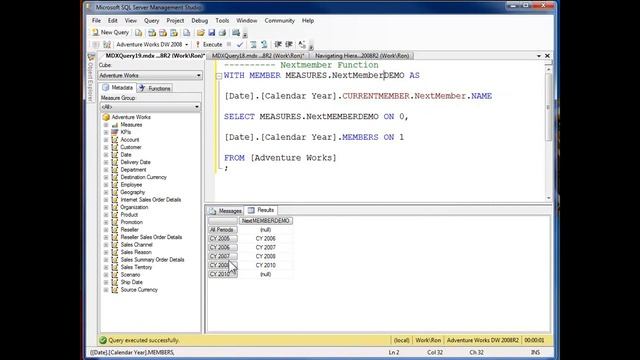Viewport: 640px width, 360px height.
Task: Open the Help menu
Action: tap(308, 20)
